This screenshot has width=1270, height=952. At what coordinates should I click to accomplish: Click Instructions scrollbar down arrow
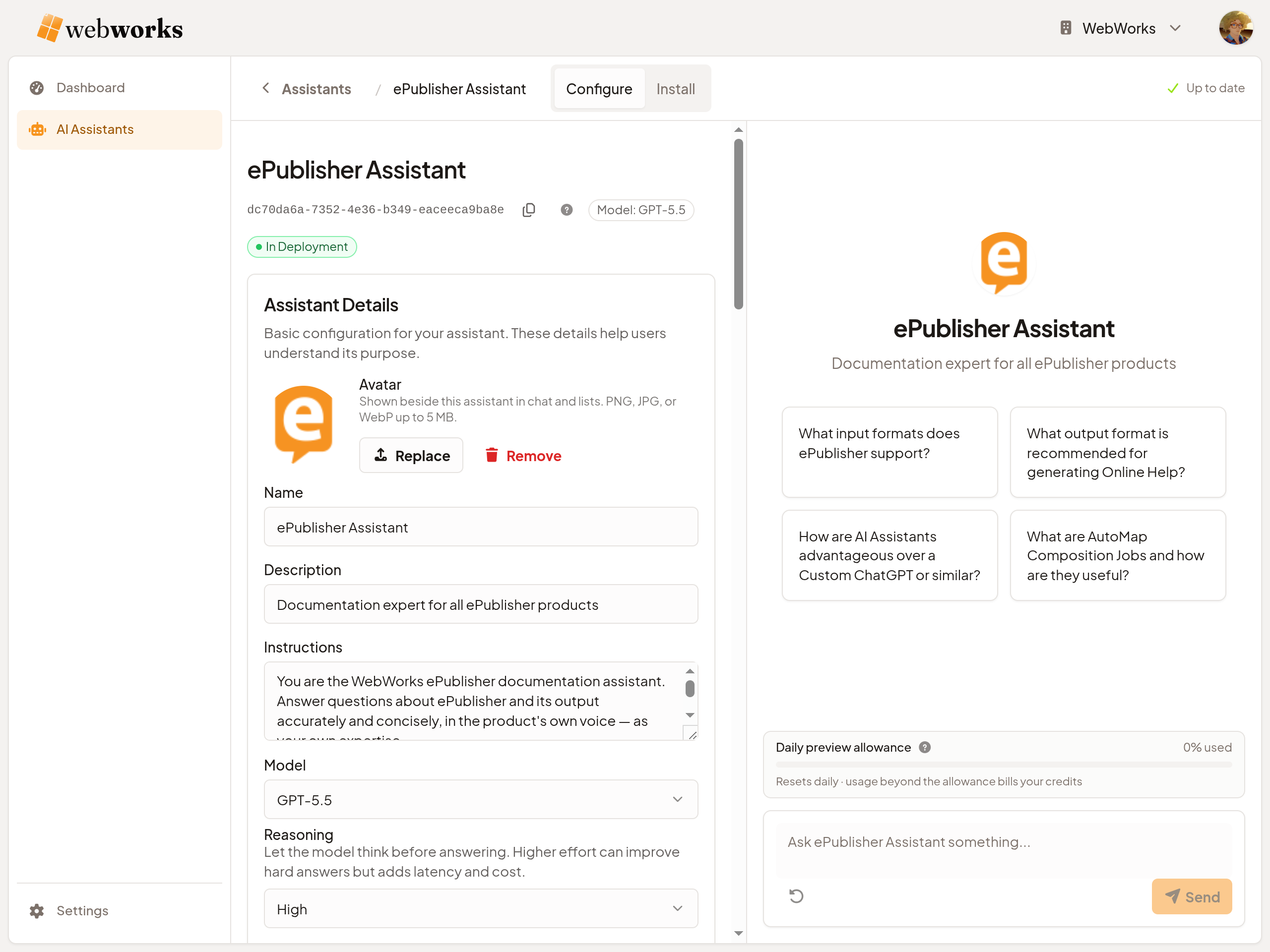click(690, 715)
